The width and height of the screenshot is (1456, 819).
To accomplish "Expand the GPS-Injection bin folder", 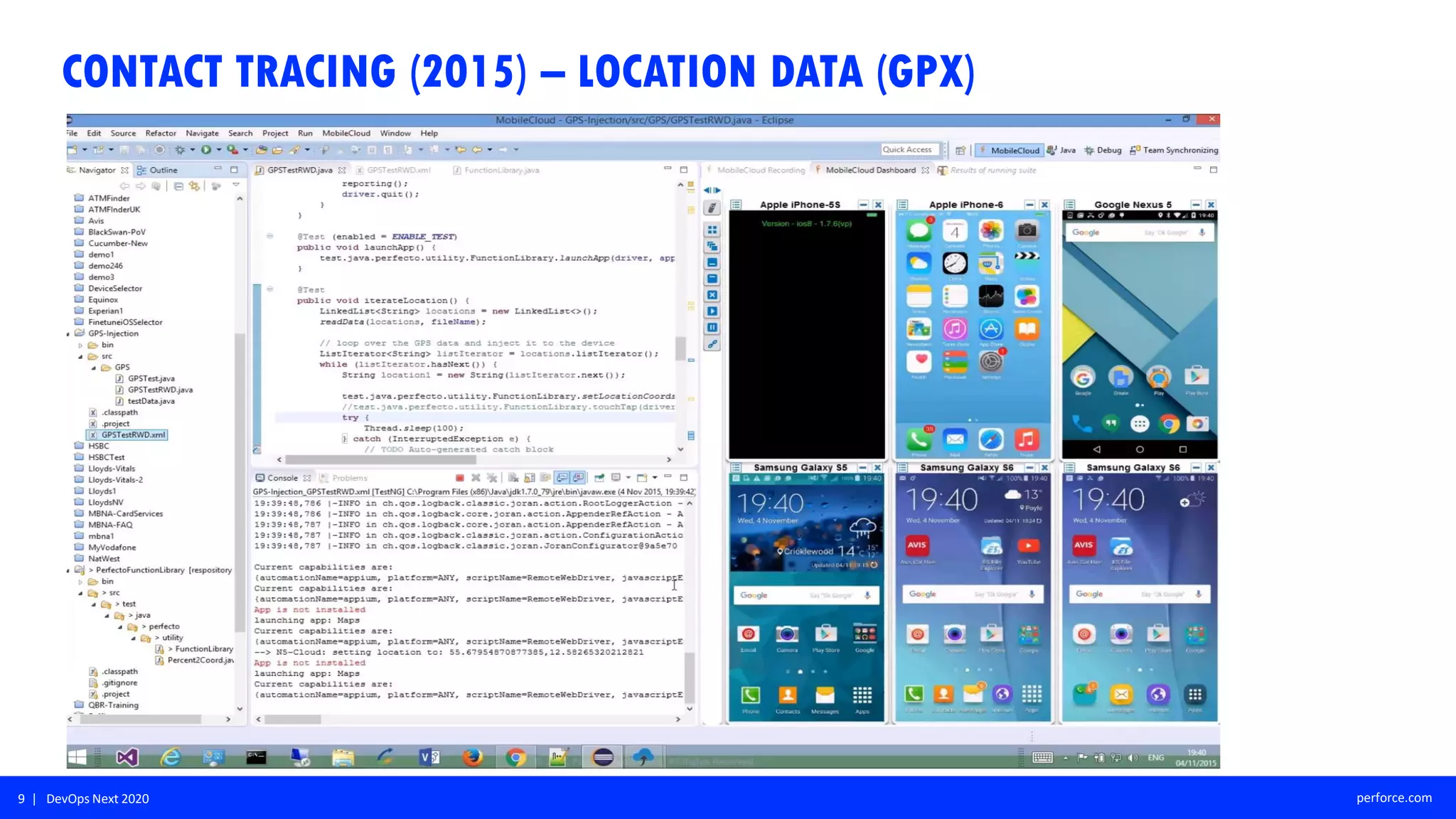I will pos(80,345).
